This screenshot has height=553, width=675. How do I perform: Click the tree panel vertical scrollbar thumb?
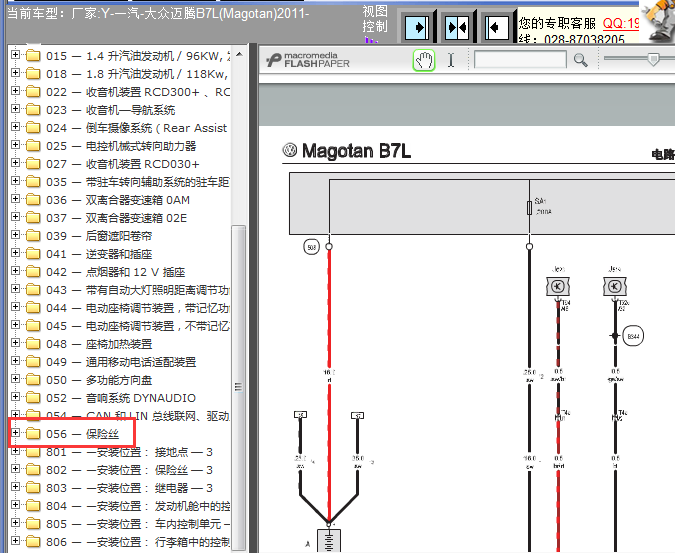click(x=238, y=387)
